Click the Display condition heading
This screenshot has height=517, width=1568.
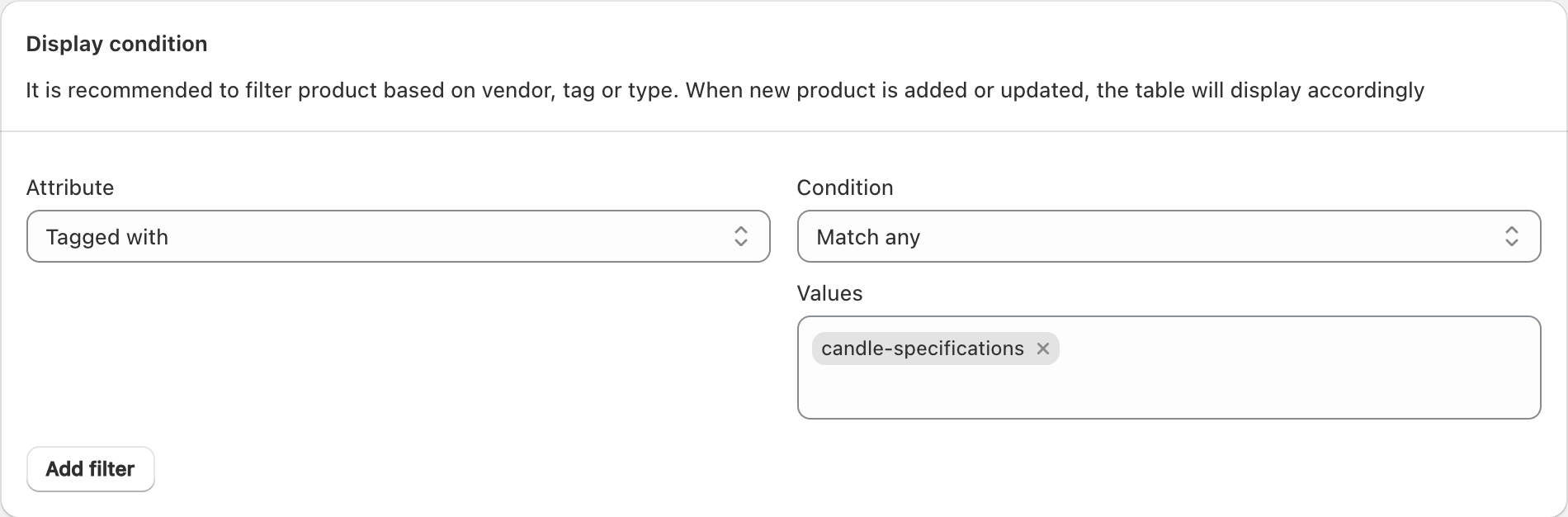tap(116, 44)
